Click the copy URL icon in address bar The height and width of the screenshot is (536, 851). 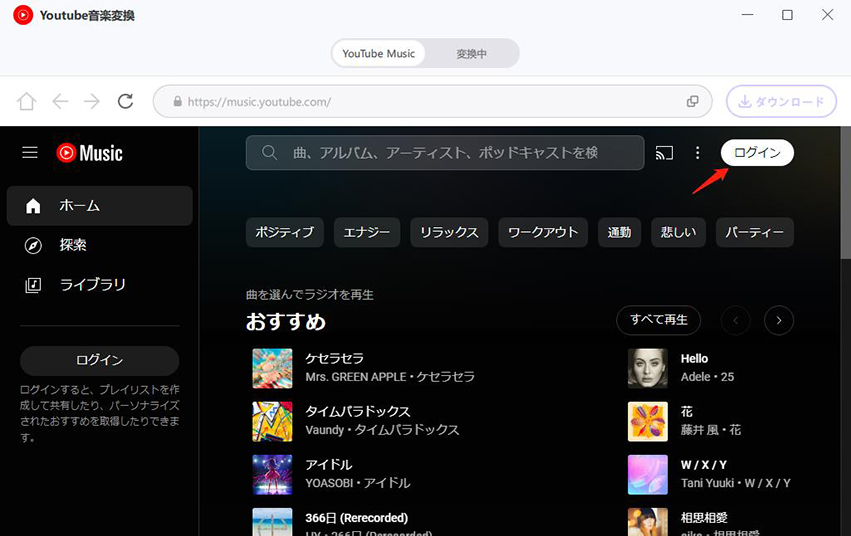pyautogui.click(x=693, y=101)
